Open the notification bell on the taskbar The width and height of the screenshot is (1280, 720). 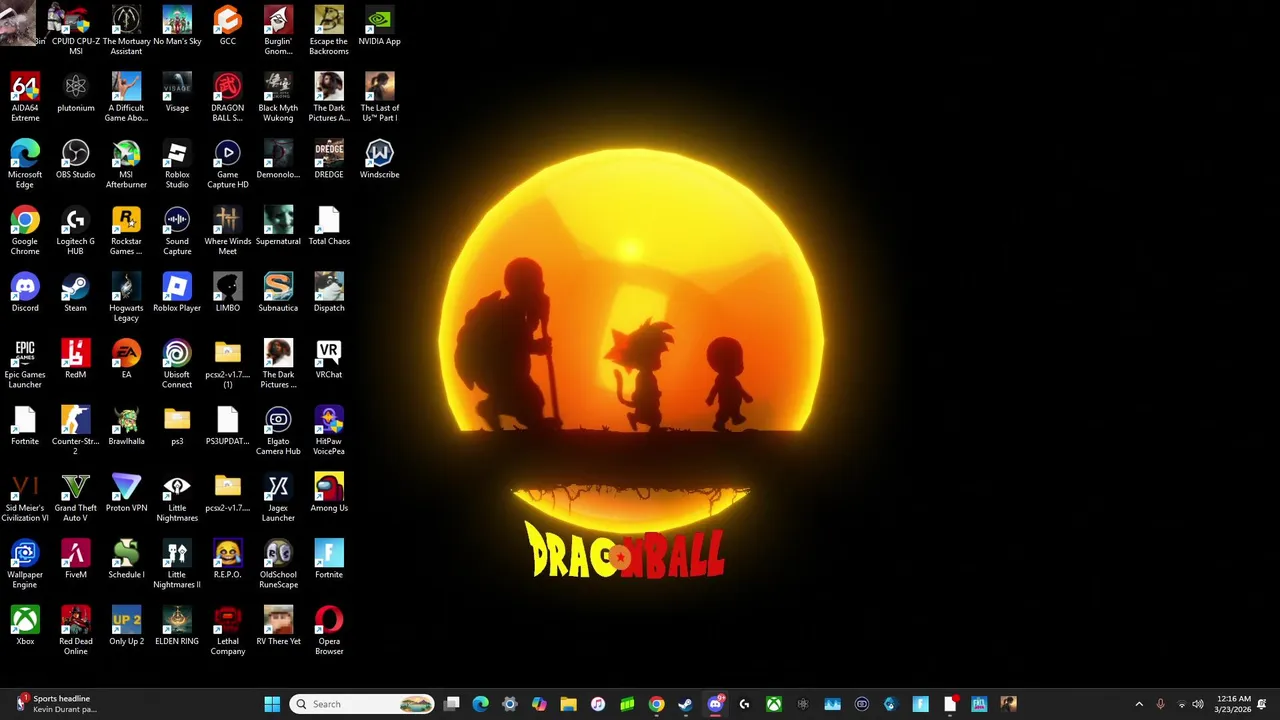tap(1262, 704)
